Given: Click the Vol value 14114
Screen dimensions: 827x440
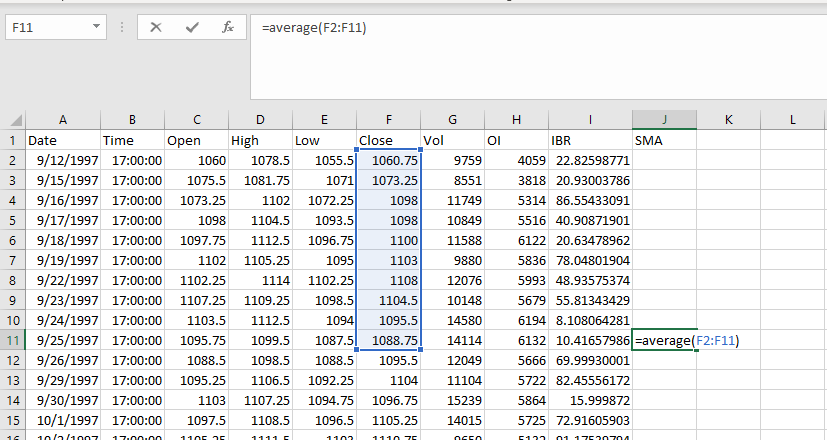Looking at the screenshot, I should (452, 341).
